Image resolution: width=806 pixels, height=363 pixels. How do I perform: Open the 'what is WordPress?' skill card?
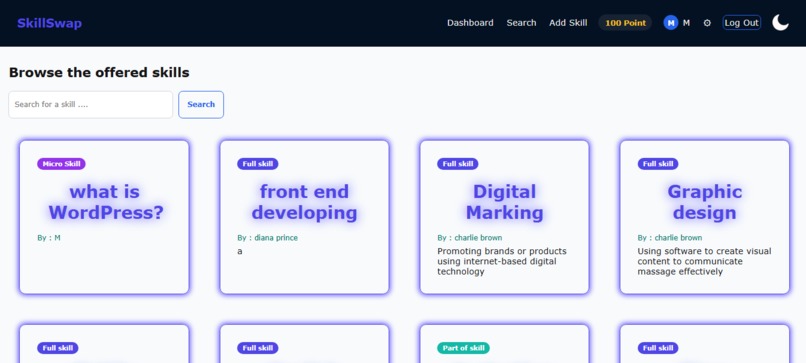tap(104, 217)
